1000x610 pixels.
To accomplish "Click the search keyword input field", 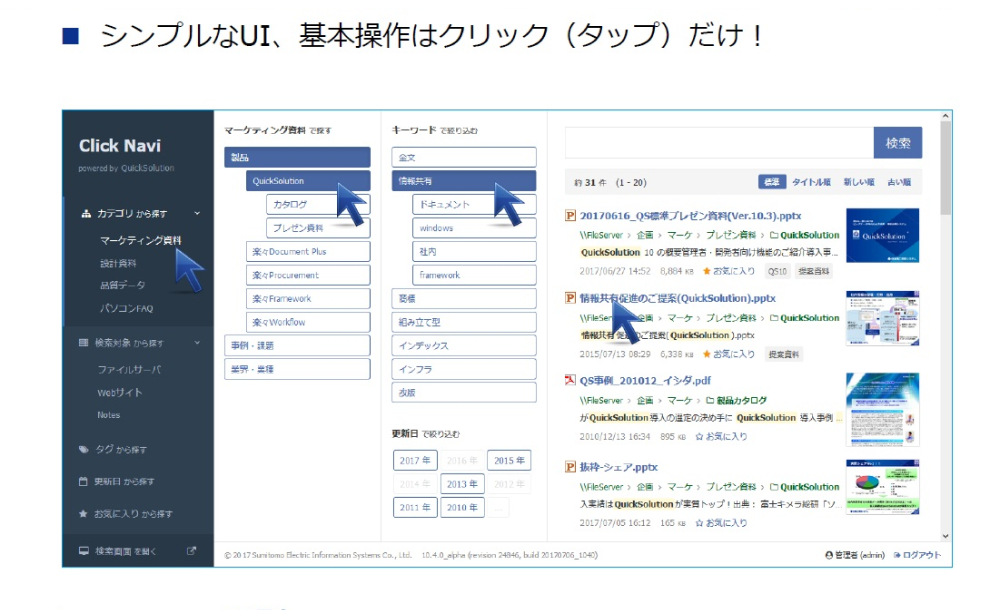I will [x=719, y=143].
